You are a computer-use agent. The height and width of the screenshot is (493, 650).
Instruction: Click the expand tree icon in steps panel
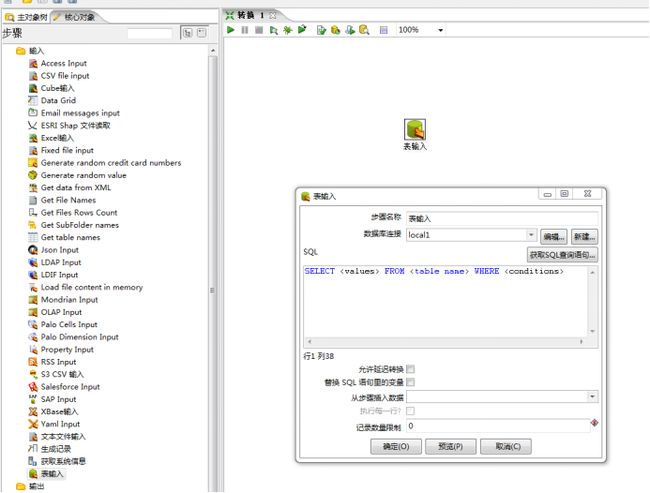[x=187, y=33]
